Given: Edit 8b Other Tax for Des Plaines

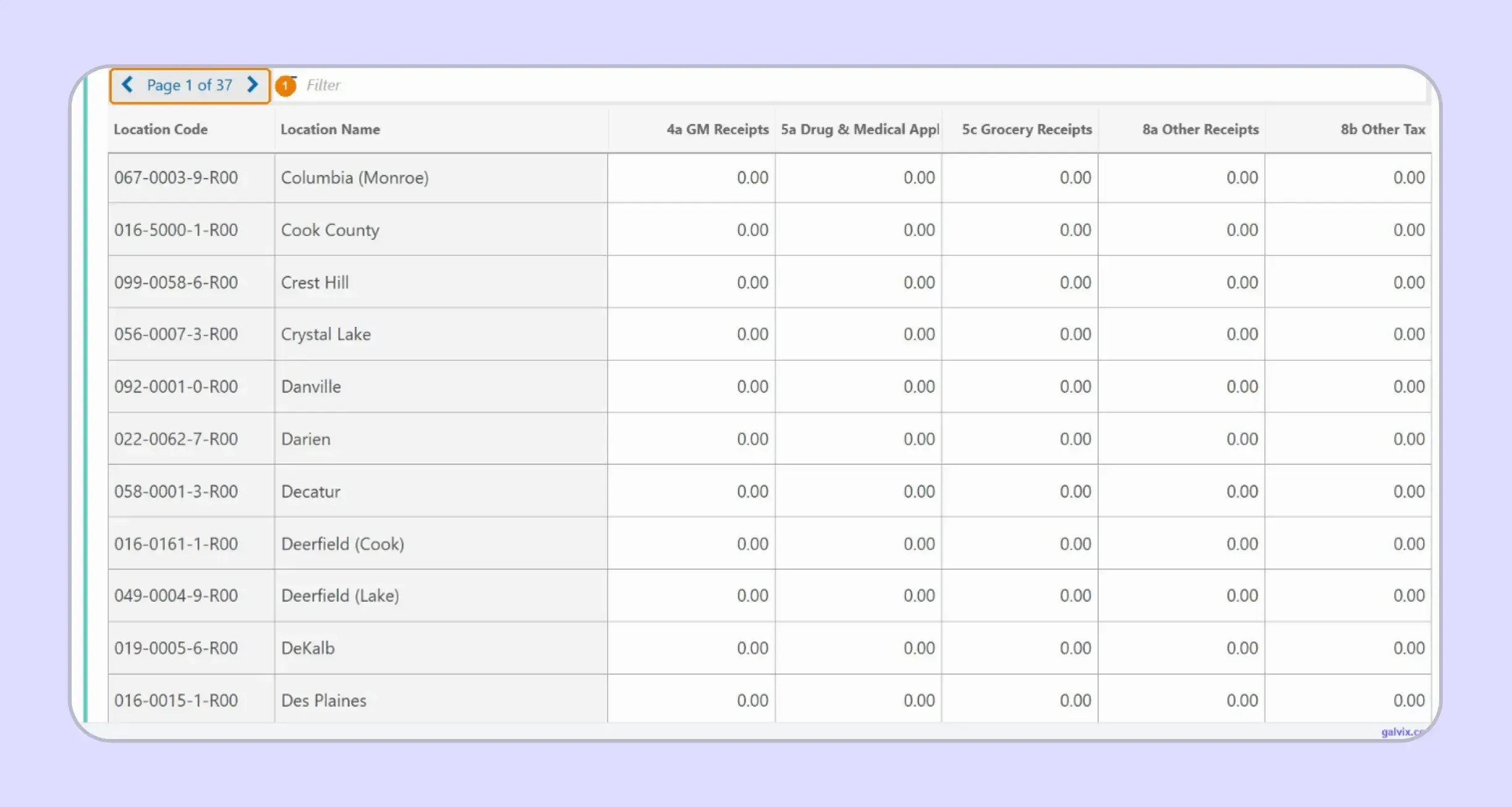Looking at the screenshot, I should click(x=1348, y=699).
